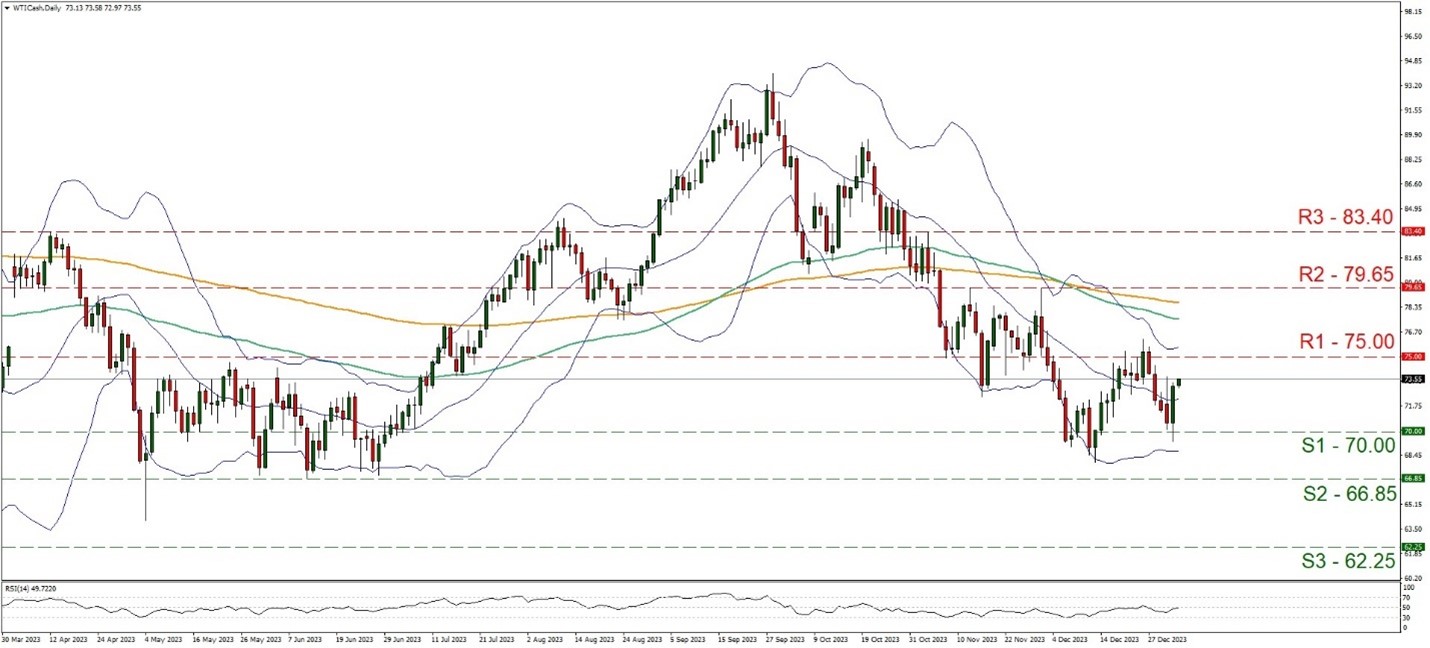This screenshot has width=1430, height=648.
Task: Click the 15 Sep 2023 date label
Action: click(x=737, y=637)
